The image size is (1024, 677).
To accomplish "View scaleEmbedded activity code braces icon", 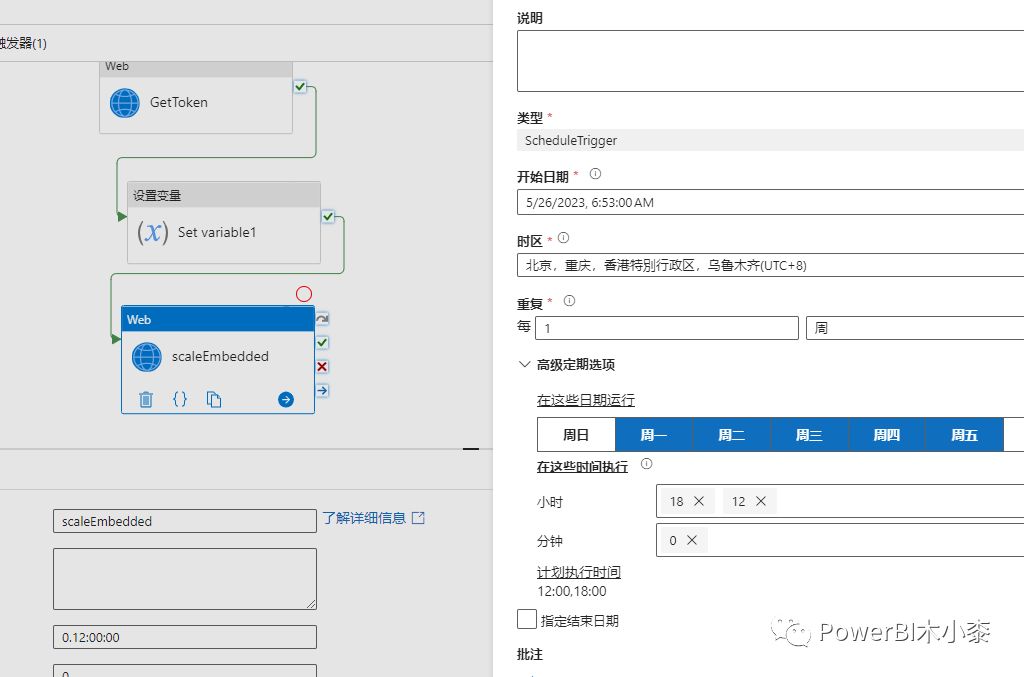I will click(180, 399).
